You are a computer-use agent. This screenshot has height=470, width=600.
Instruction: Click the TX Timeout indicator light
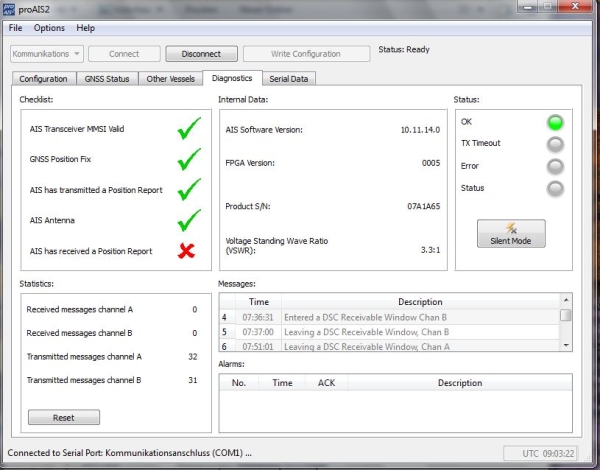point(555,144)
